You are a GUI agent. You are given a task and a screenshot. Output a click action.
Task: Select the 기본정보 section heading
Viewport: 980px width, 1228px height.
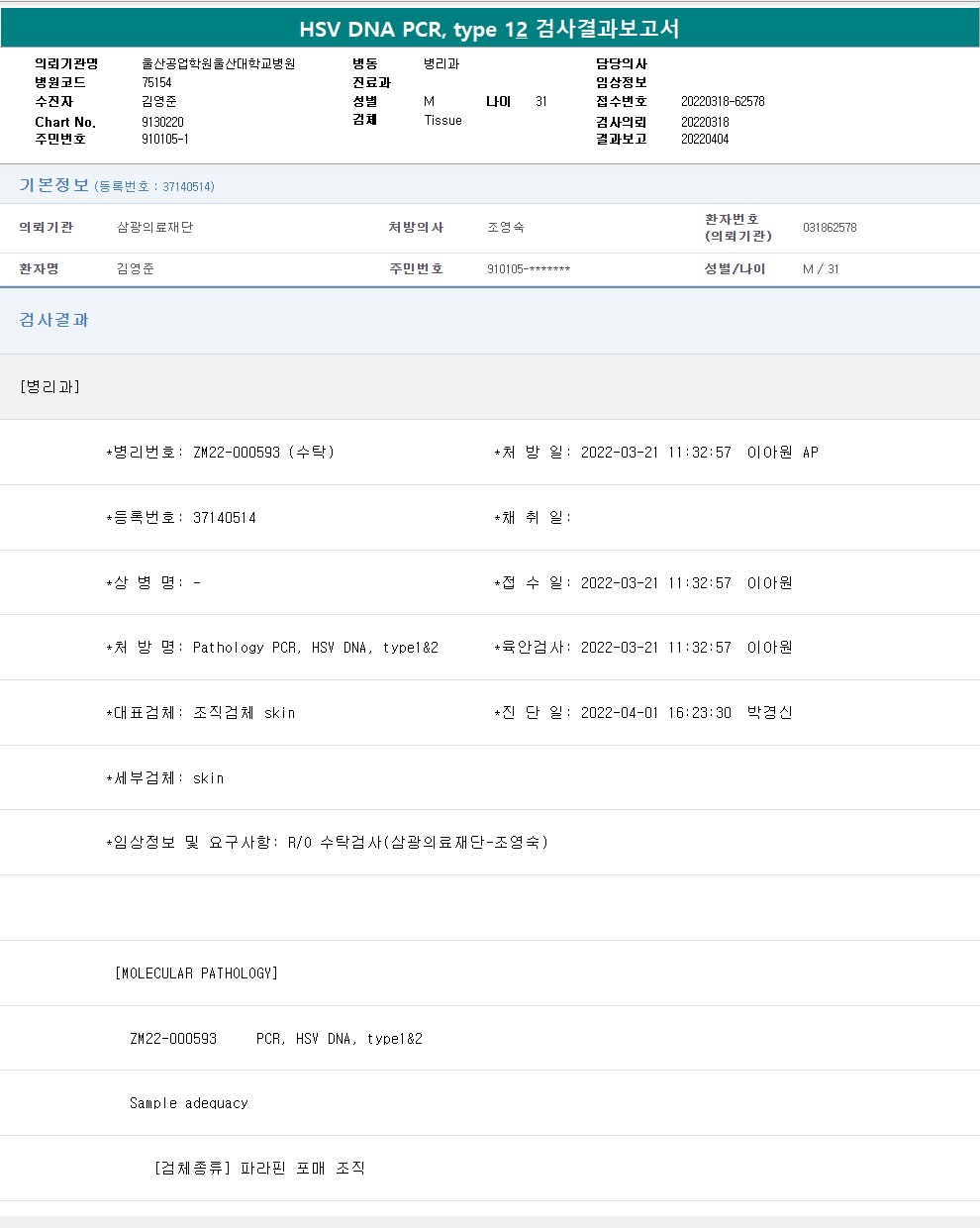coord(53,185)
